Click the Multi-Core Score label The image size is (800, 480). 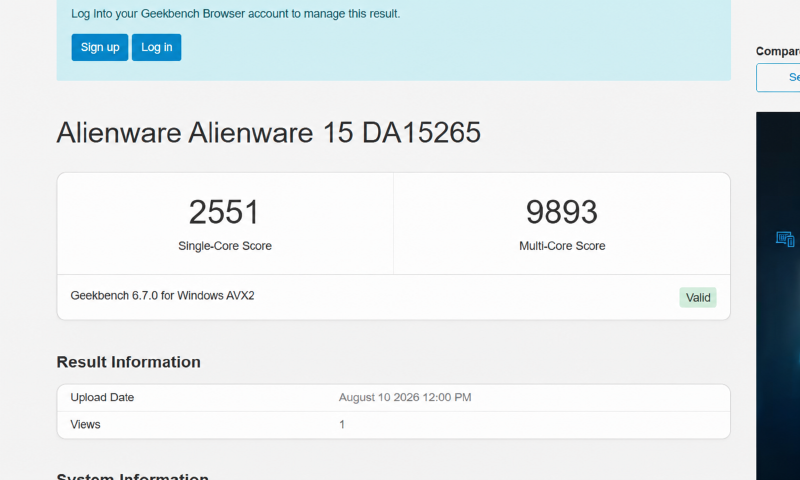[x=562, y=246]
